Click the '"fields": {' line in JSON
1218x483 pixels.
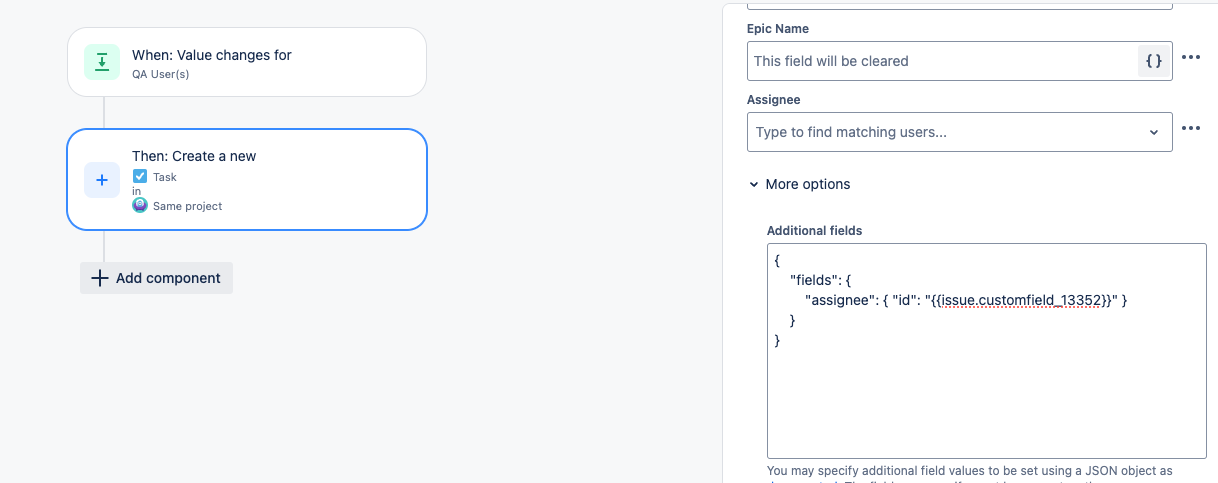tap(820, 279)
